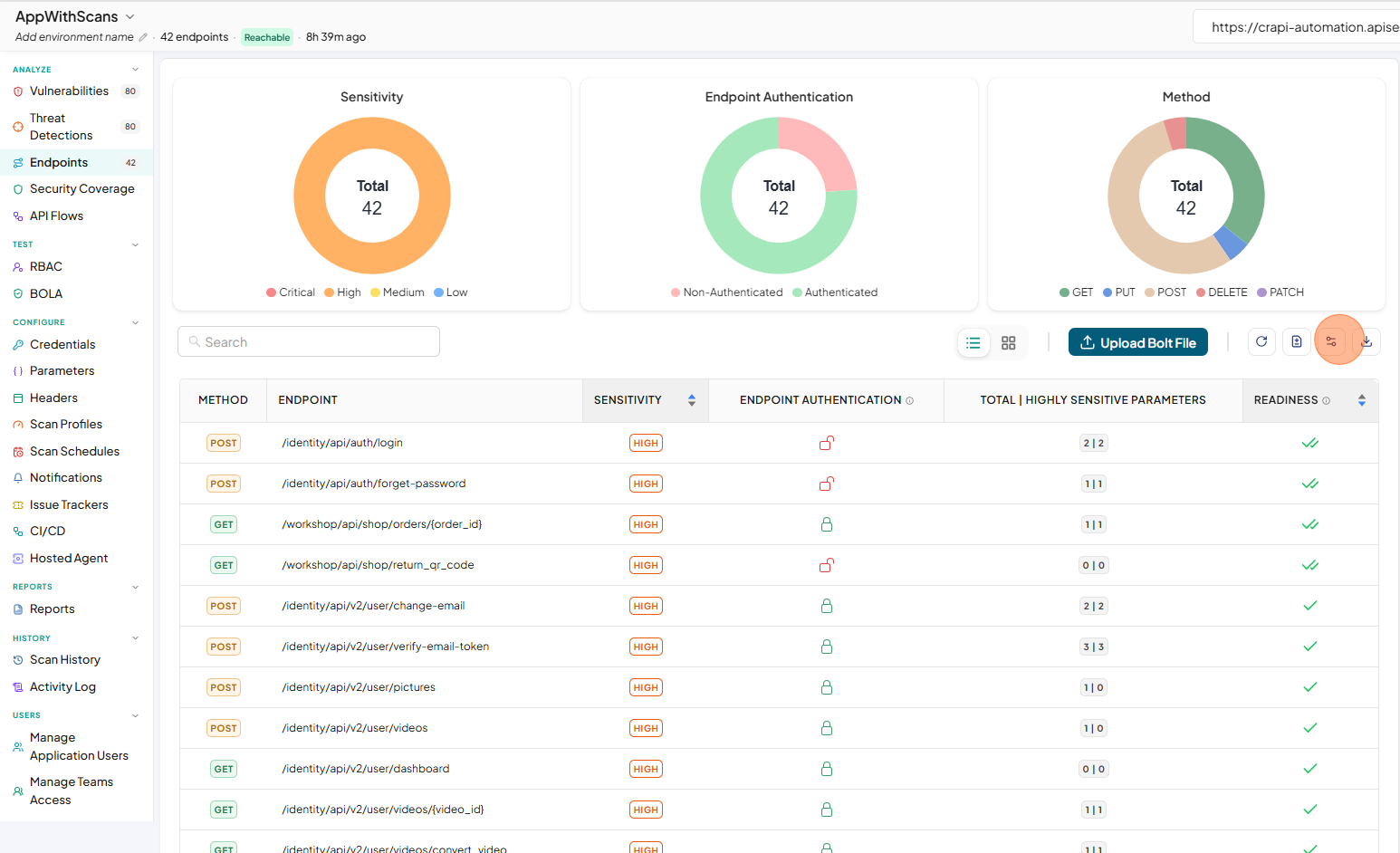Sort by Readiness column arrows
This screenshot has height=853, width=1400.
tap(1362, 400)
